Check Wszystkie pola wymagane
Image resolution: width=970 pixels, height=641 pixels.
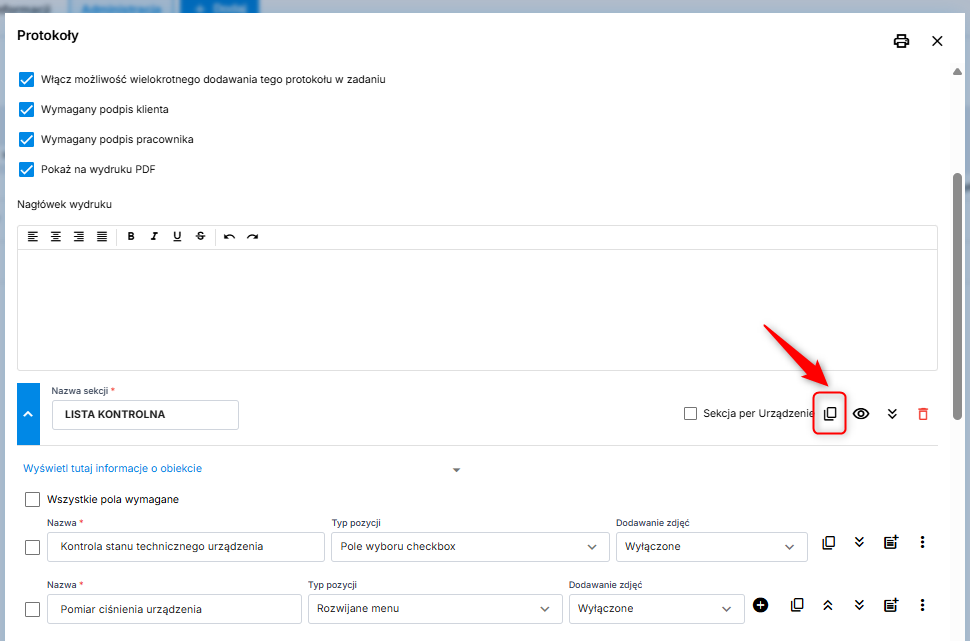tap(33, 499)
